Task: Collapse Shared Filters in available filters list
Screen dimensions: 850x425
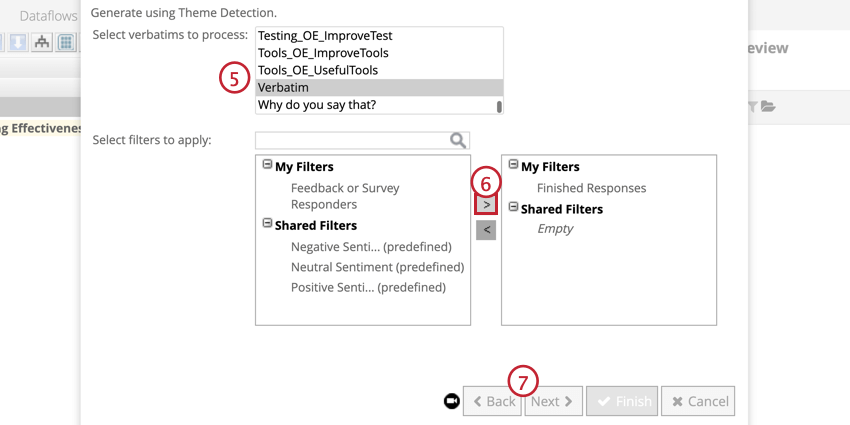Action: coord(267,224)
